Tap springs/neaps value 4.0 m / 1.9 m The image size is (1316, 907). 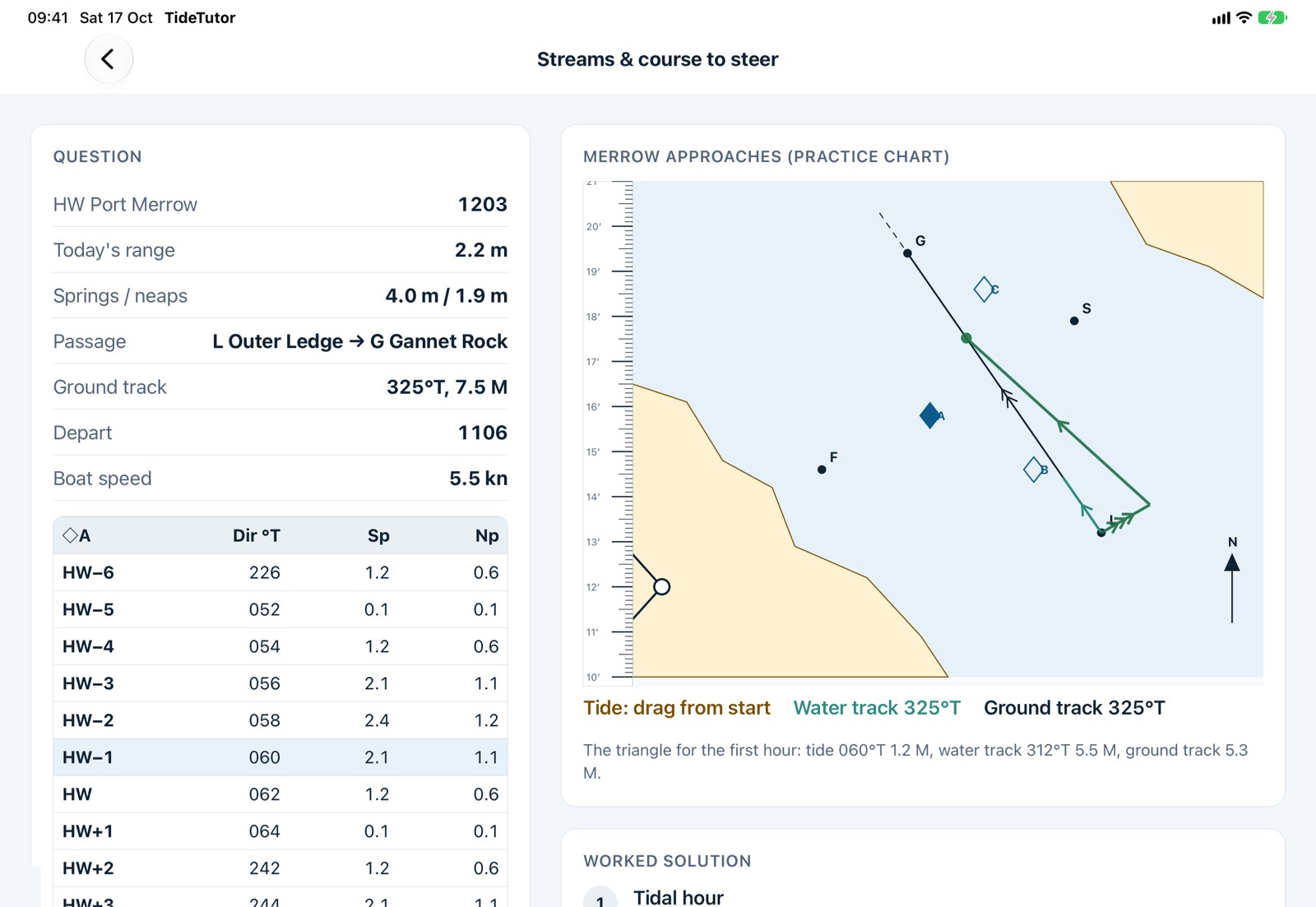[x=447, y=295]
